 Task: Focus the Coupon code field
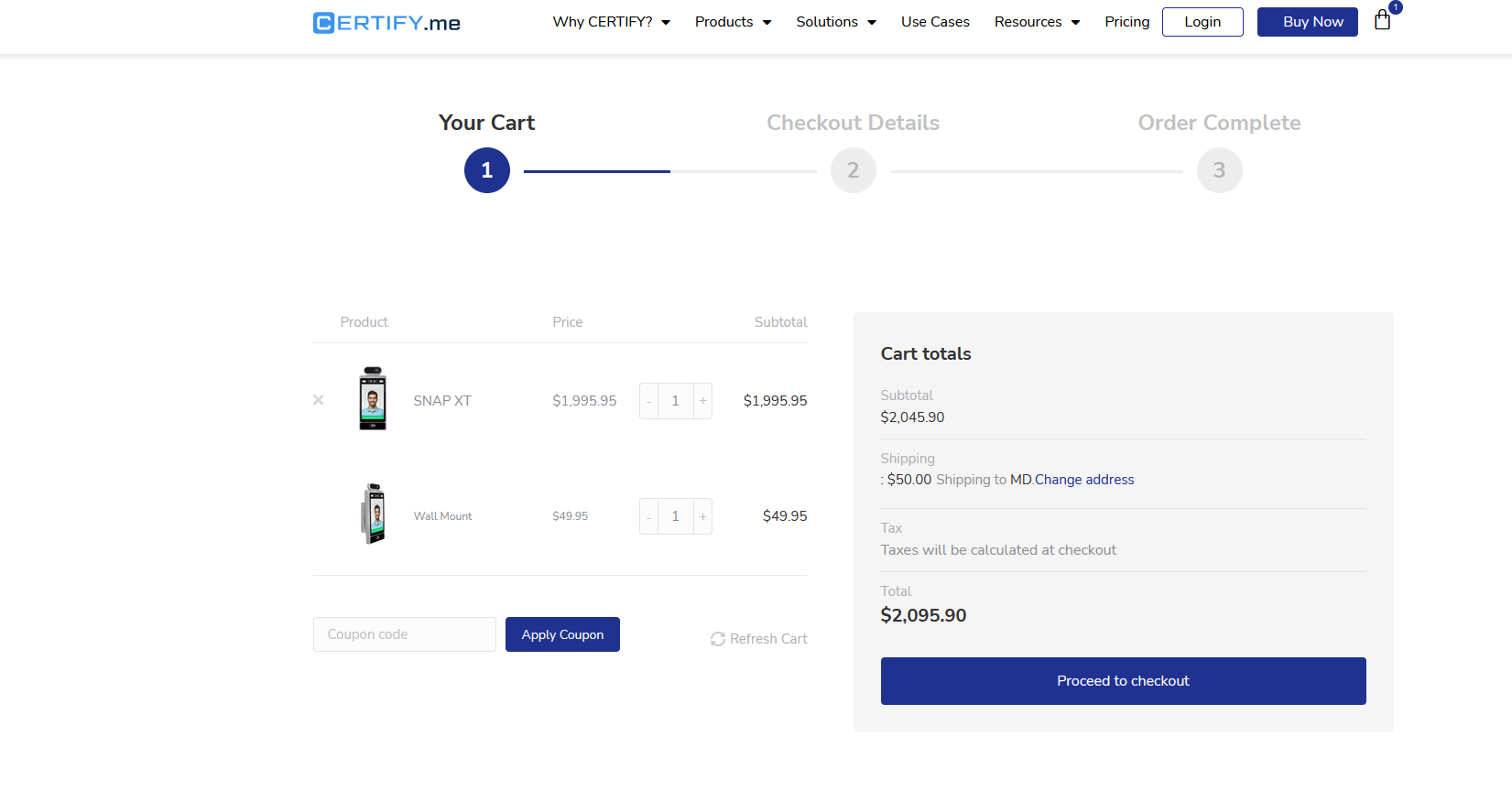(x=405, y=634)
